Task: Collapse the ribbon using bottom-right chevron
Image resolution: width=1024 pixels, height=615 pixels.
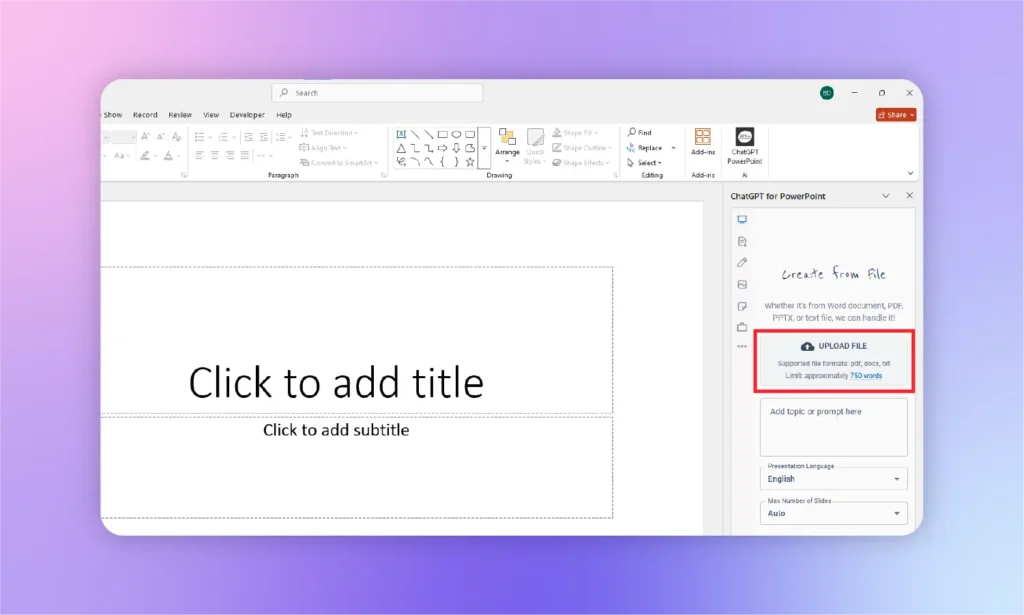Action: [910, 174]
